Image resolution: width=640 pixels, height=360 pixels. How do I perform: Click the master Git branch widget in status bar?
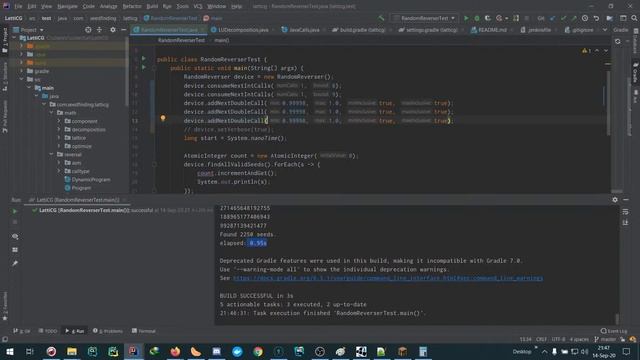click(x=605, y=340)
